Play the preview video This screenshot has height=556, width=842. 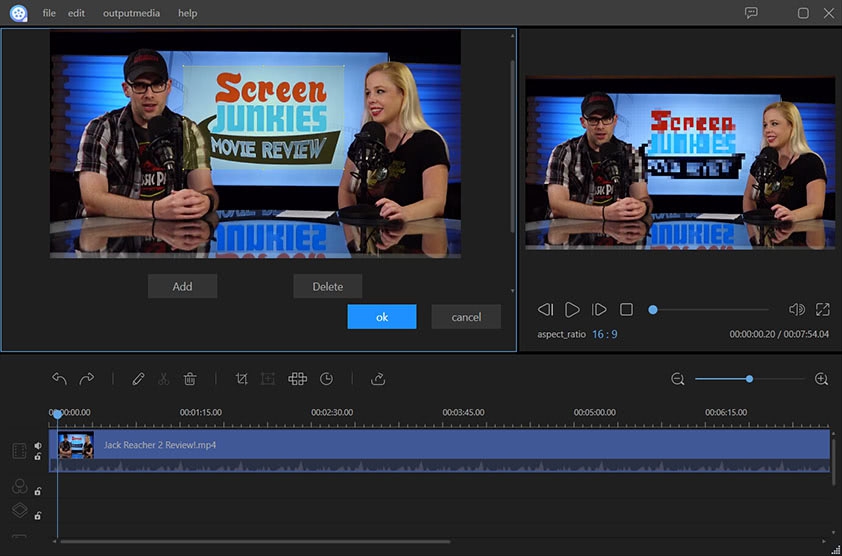coord(572,310)
